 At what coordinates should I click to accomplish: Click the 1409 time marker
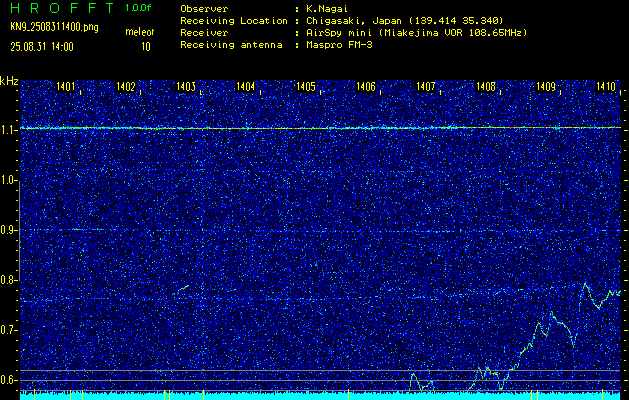tap(546, 86)
